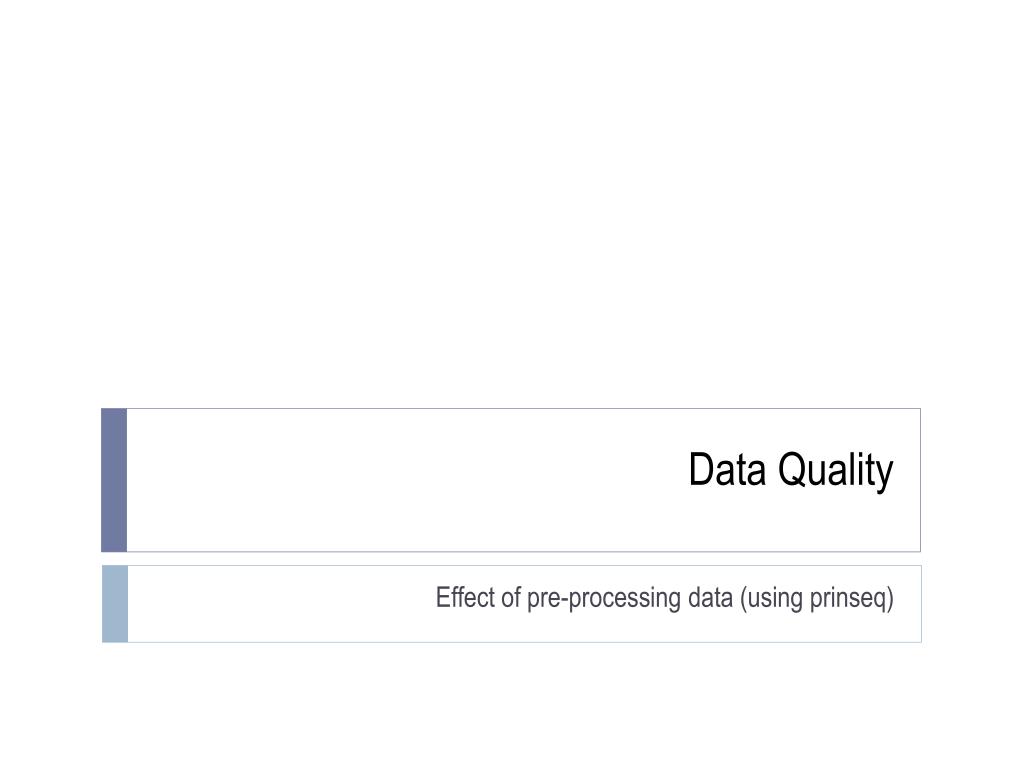Select the subtitle line about pre-processing data
The height and width of the screenshot is (768, 1024).
[664, 599]
